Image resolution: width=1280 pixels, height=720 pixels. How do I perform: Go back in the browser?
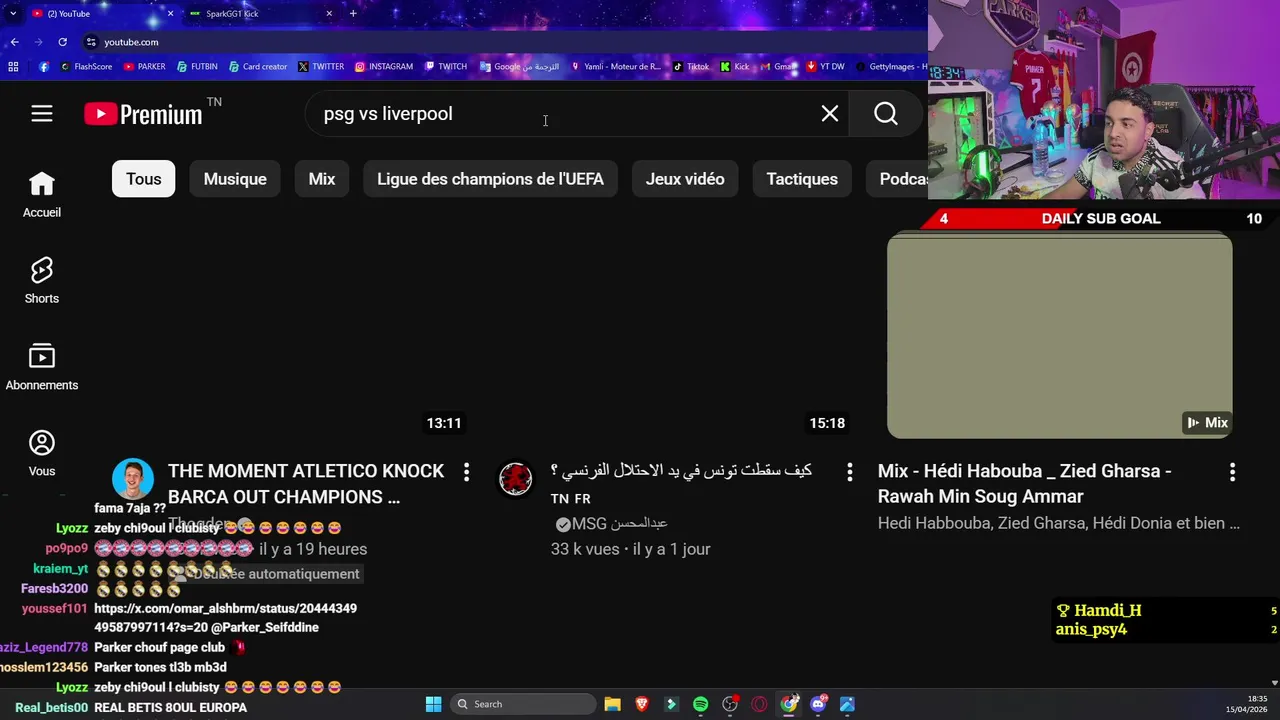15,42
